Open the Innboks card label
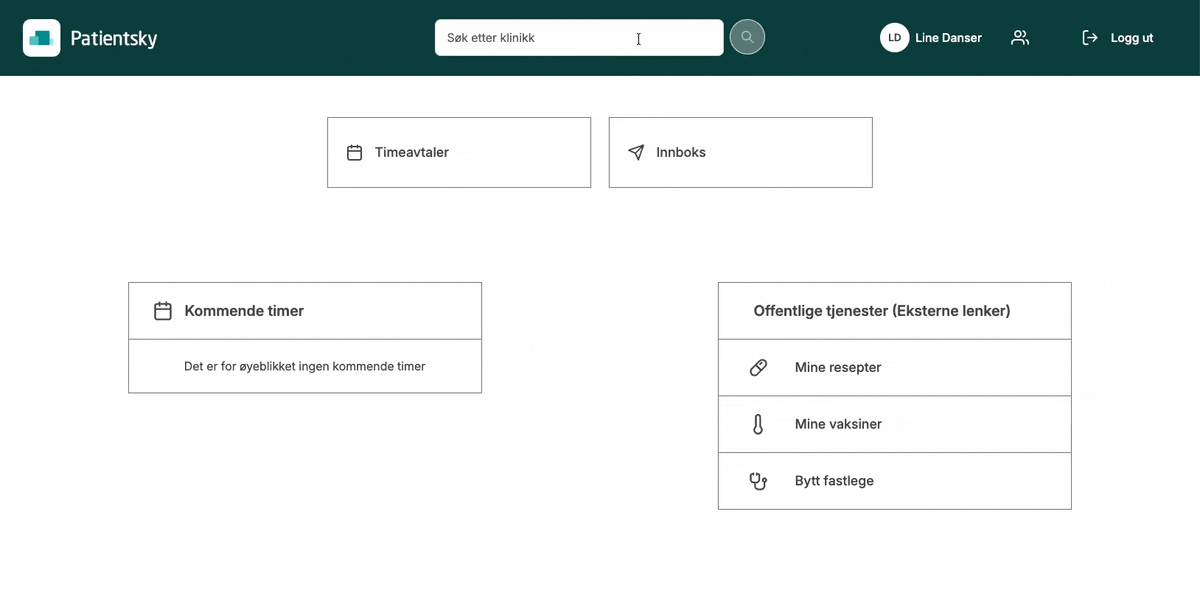Image resolution: width=1200 pixels, height=601 pixels. point(681,153)
